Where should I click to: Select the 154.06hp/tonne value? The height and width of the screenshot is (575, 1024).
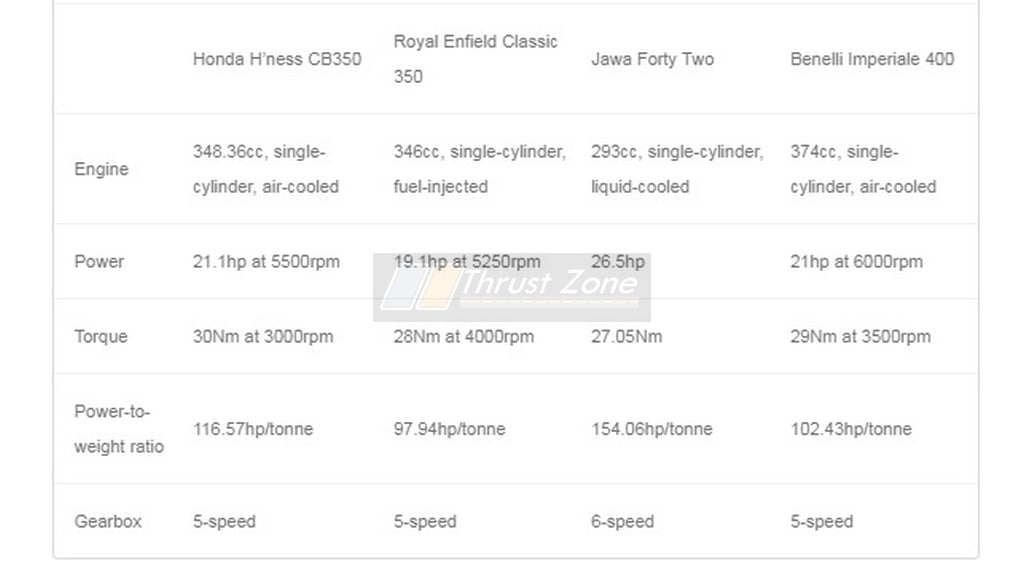point(652,429)
